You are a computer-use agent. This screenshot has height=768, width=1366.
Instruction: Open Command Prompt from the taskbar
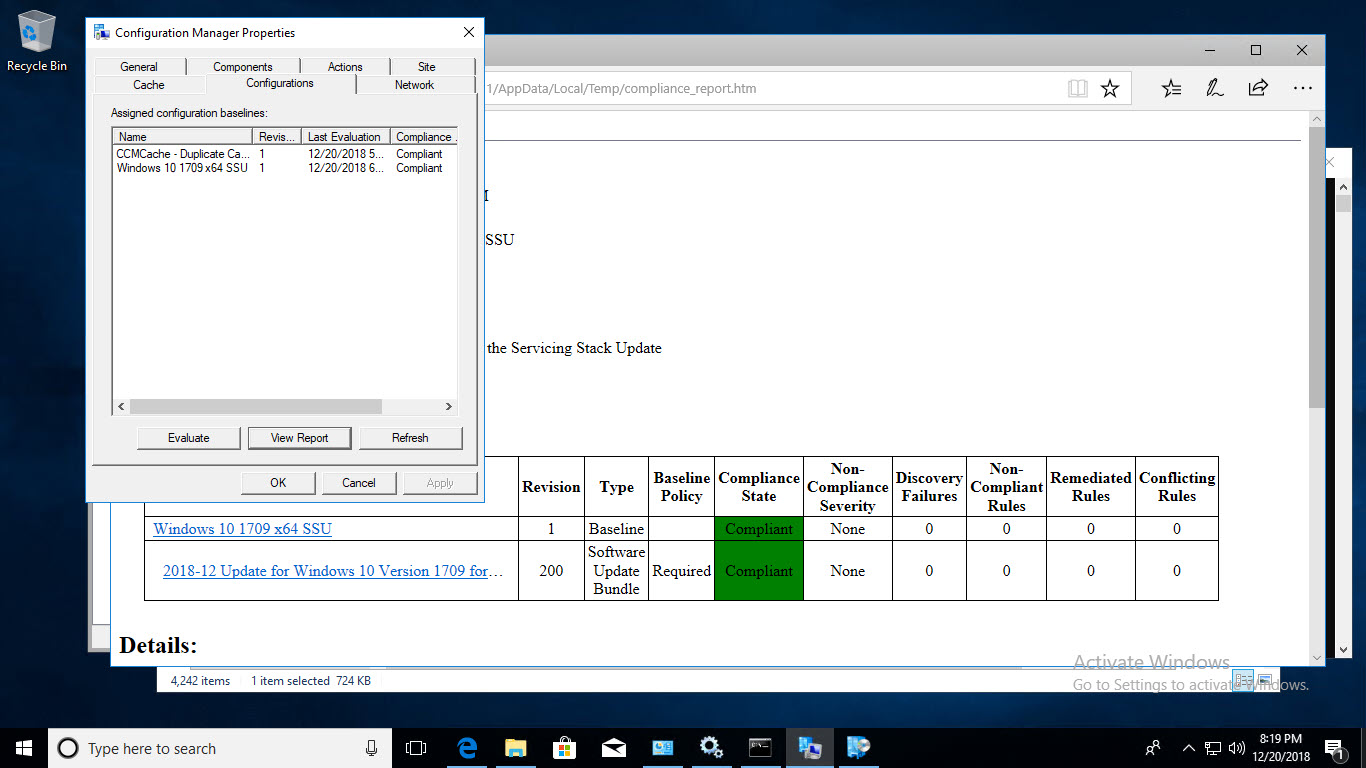tap(760, 748)
